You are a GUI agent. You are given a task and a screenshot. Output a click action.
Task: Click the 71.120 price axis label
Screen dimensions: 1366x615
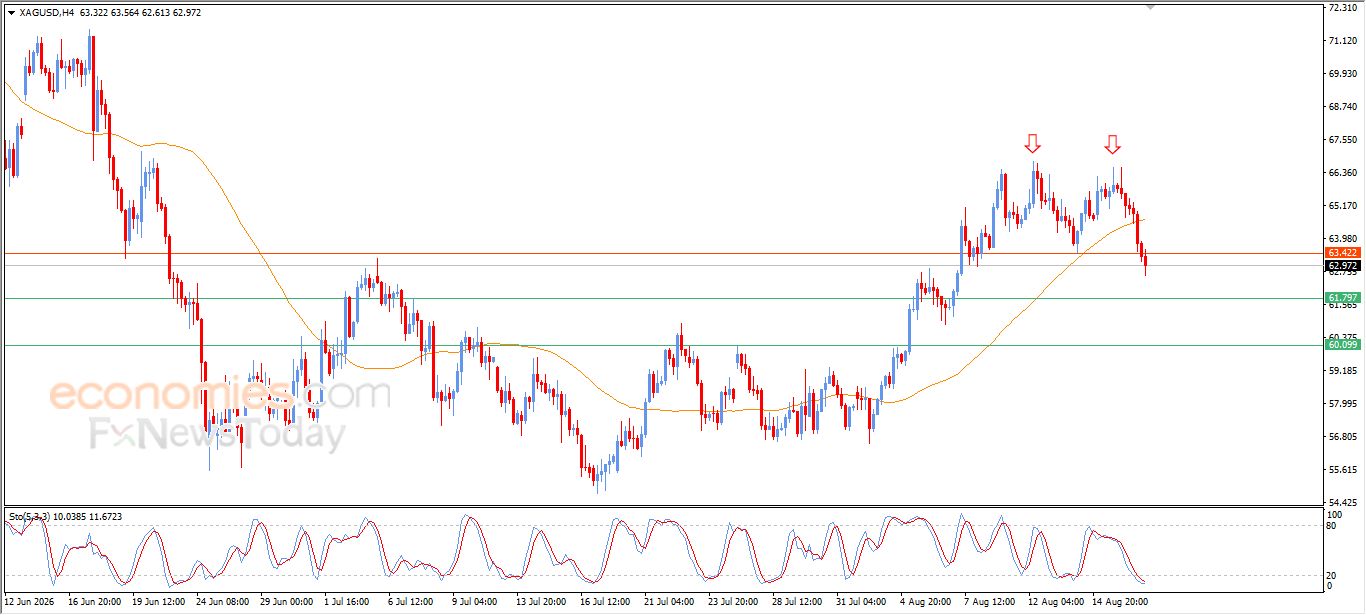click(1342, 40)
